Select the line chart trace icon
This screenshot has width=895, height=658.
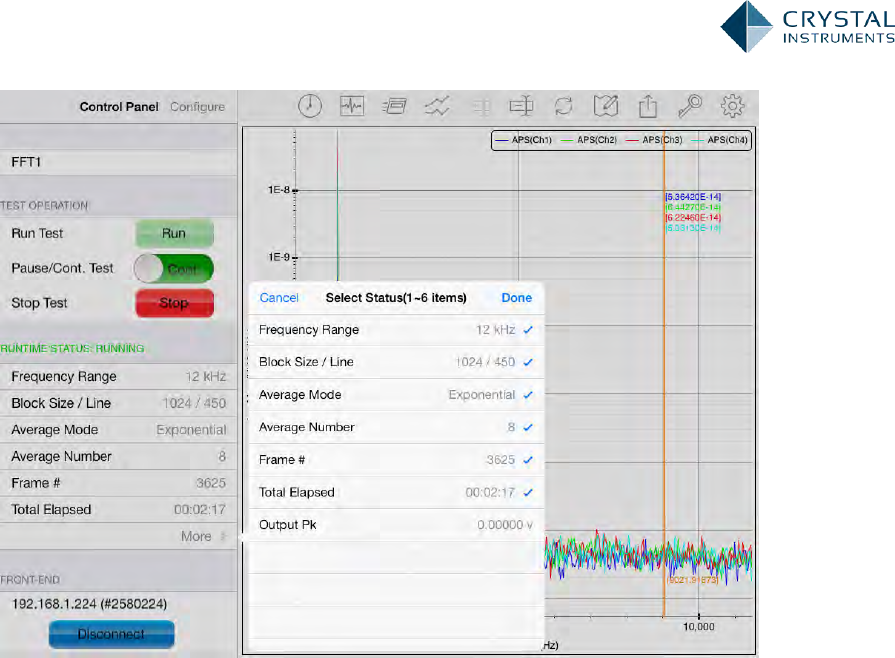(437, 106)
